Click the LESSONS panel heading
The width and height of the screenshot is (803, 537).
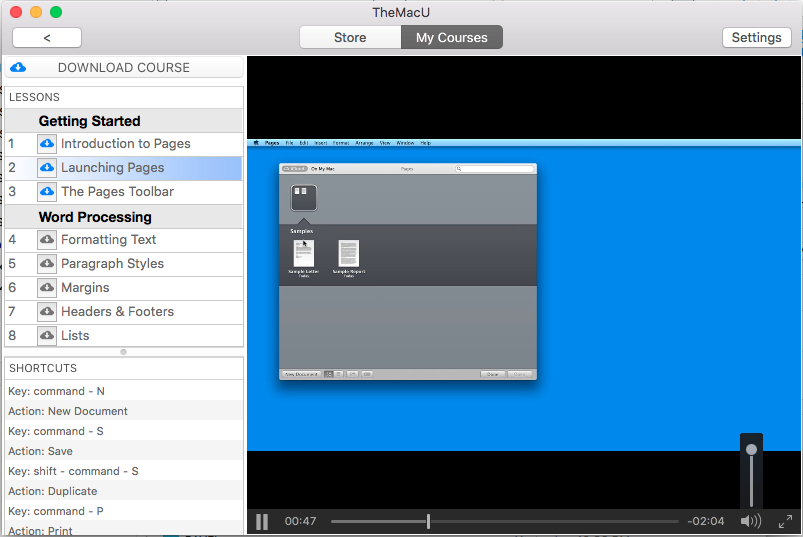[x=34, y=97]
